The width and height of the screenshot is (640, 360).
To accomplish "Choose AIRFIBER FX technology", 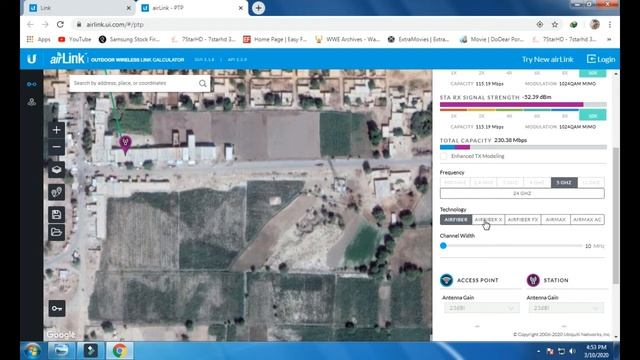I will point(523,220).
